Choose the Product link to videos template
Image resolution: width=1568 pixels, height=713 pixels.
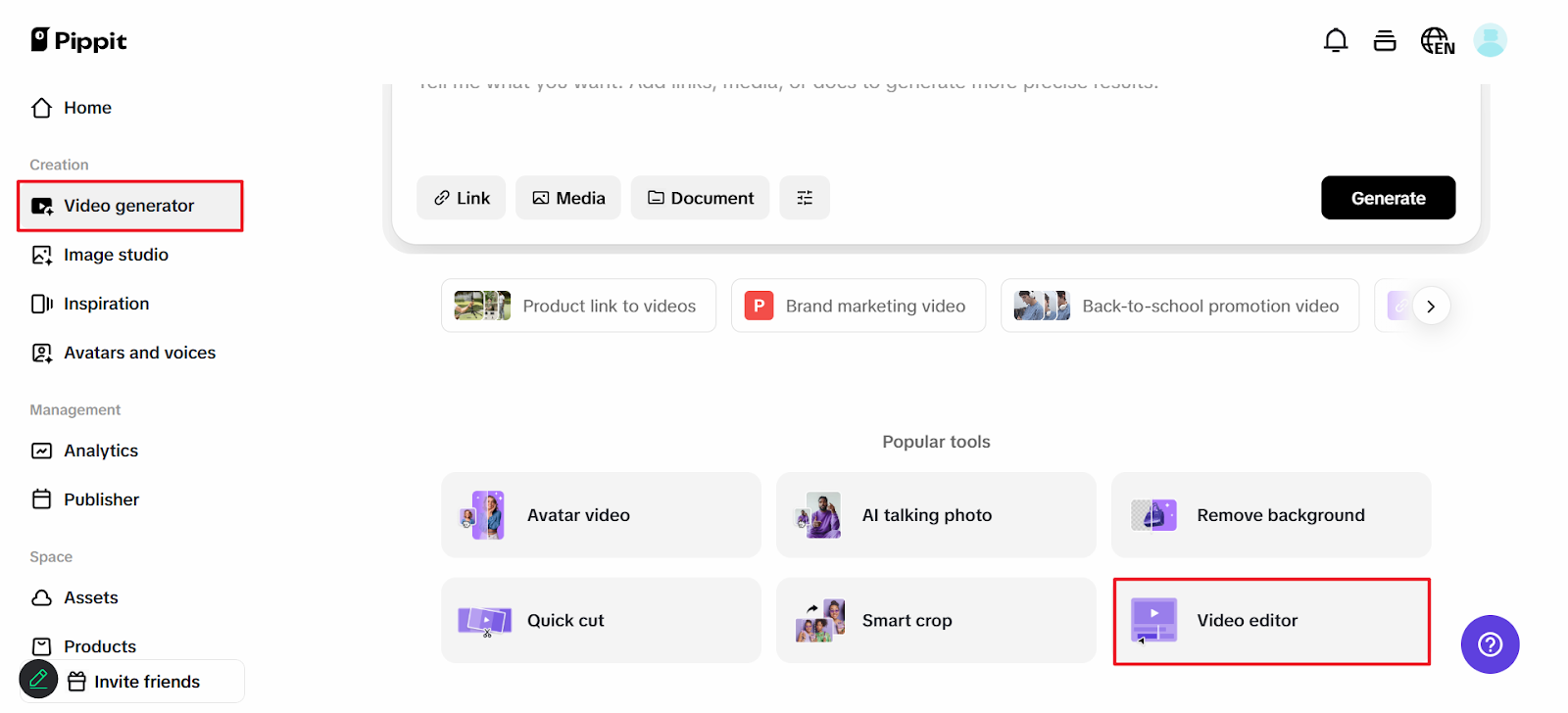[578, 306]
